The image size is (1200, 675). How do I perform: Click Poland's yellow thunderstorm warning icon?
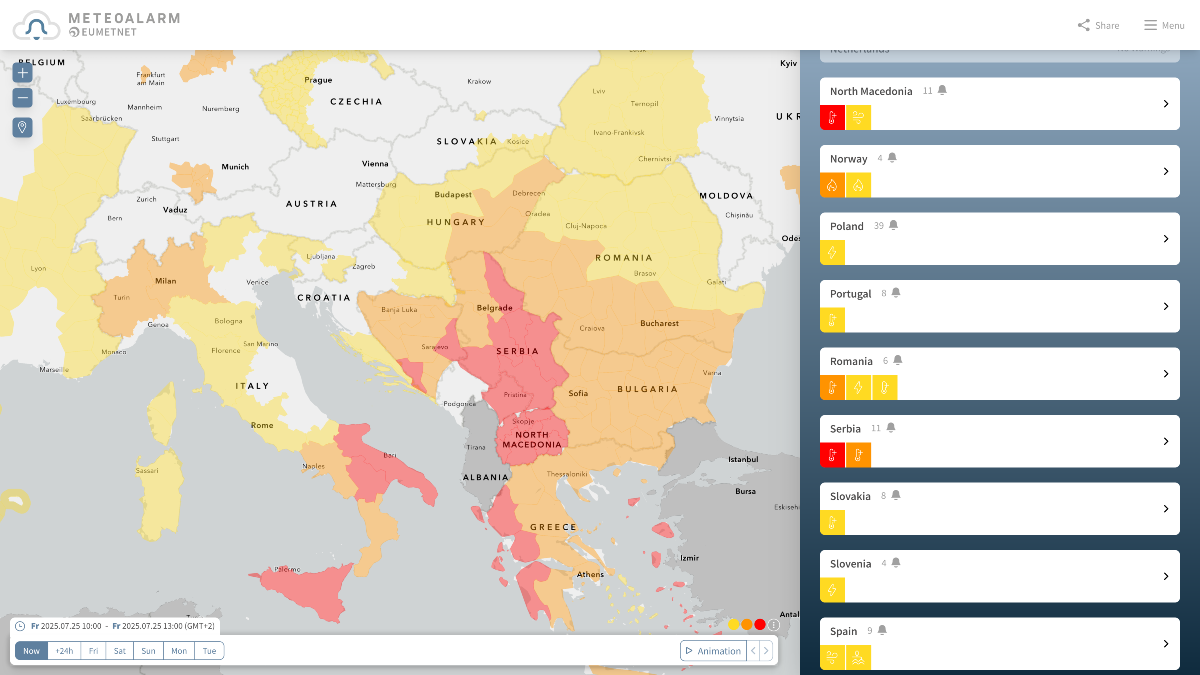[x=832, y=253]
